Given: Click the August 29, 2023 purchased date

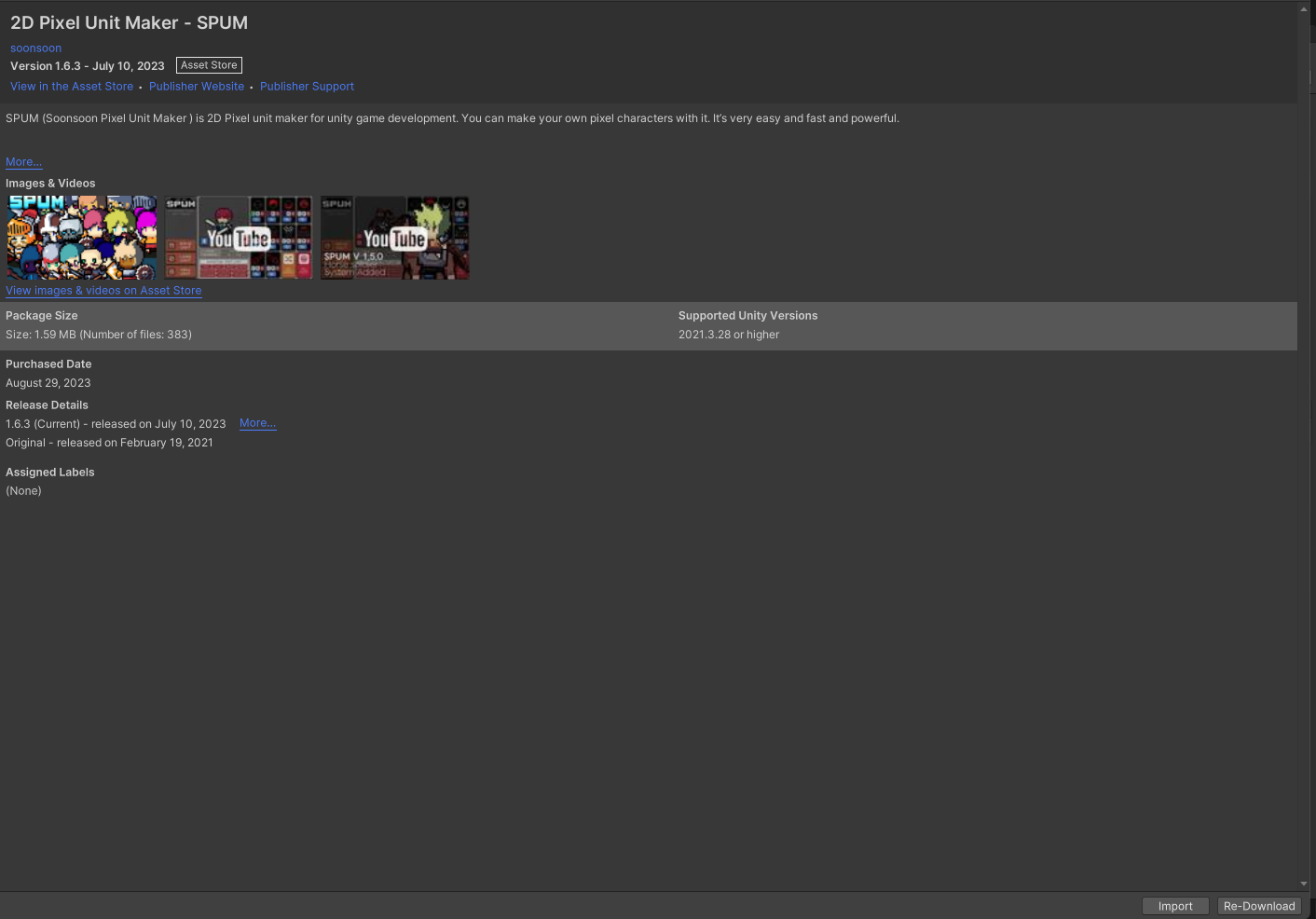Looking at the screenshot, I should tap(48, 383).
